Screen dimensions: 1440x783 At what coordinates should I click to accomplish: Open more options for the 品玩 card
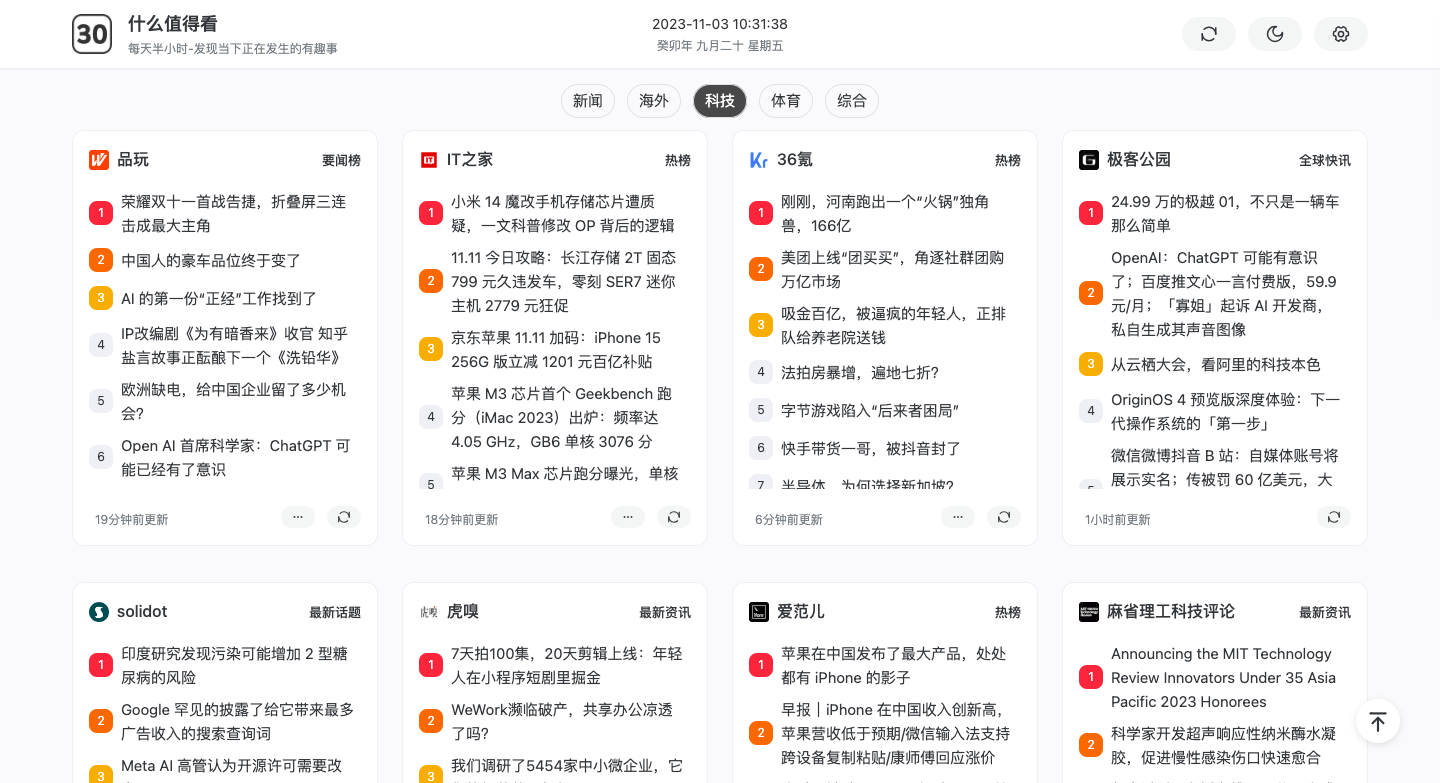(298, 516)
